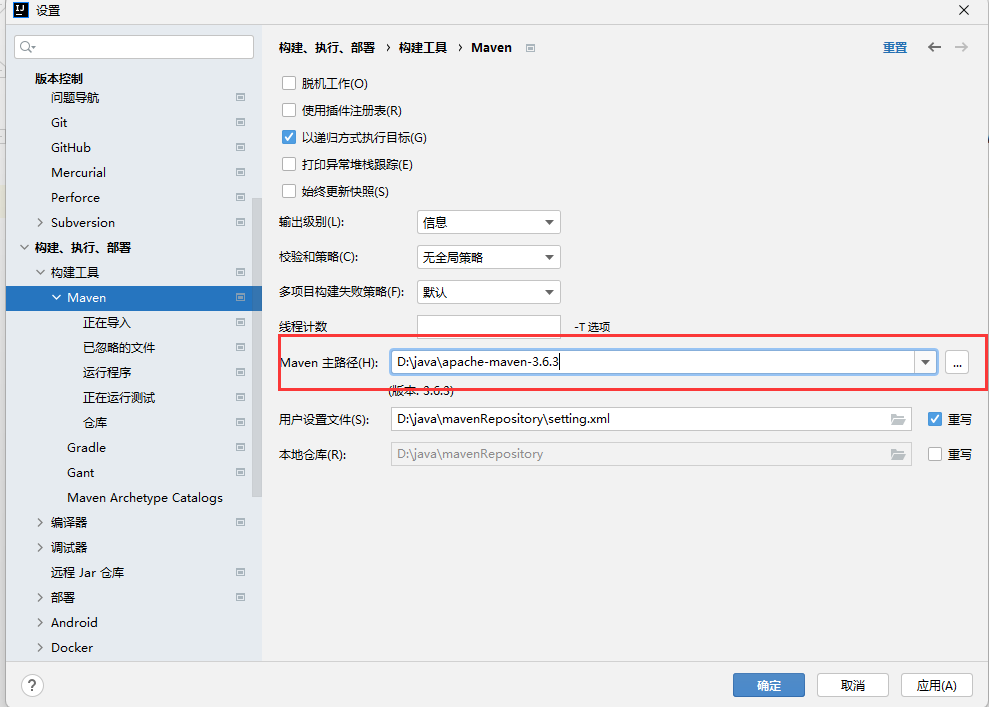The image size is (989, 707).
Task: Click the project-level icon beside Subversion
Action: tap(240, 222)
